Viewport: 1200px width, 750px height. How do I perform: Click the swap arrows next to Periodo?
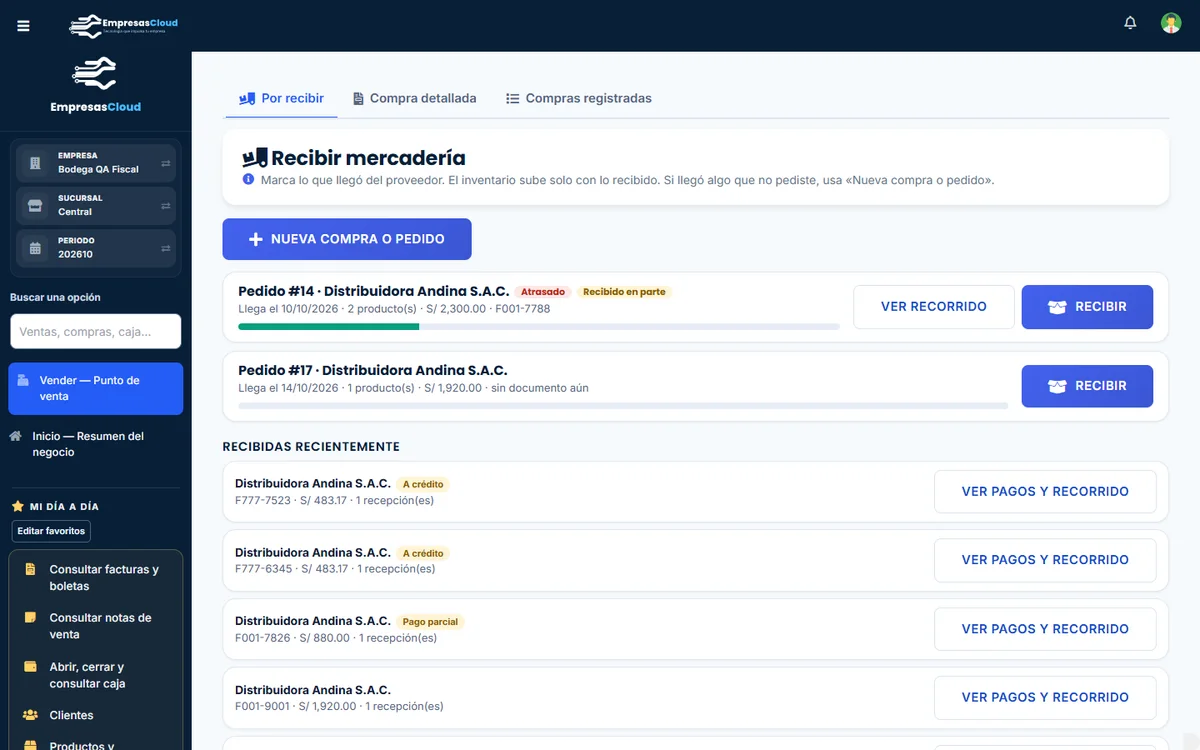166,248
